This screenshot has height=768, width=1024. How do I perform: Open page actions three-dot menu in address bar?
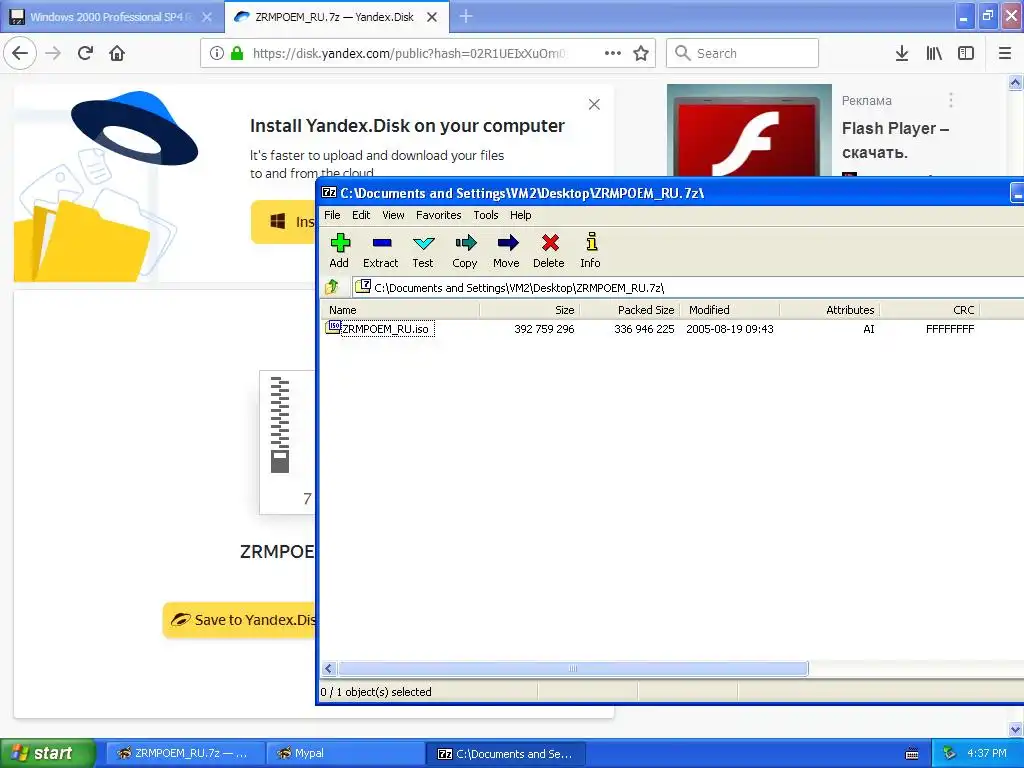point(613,53)
